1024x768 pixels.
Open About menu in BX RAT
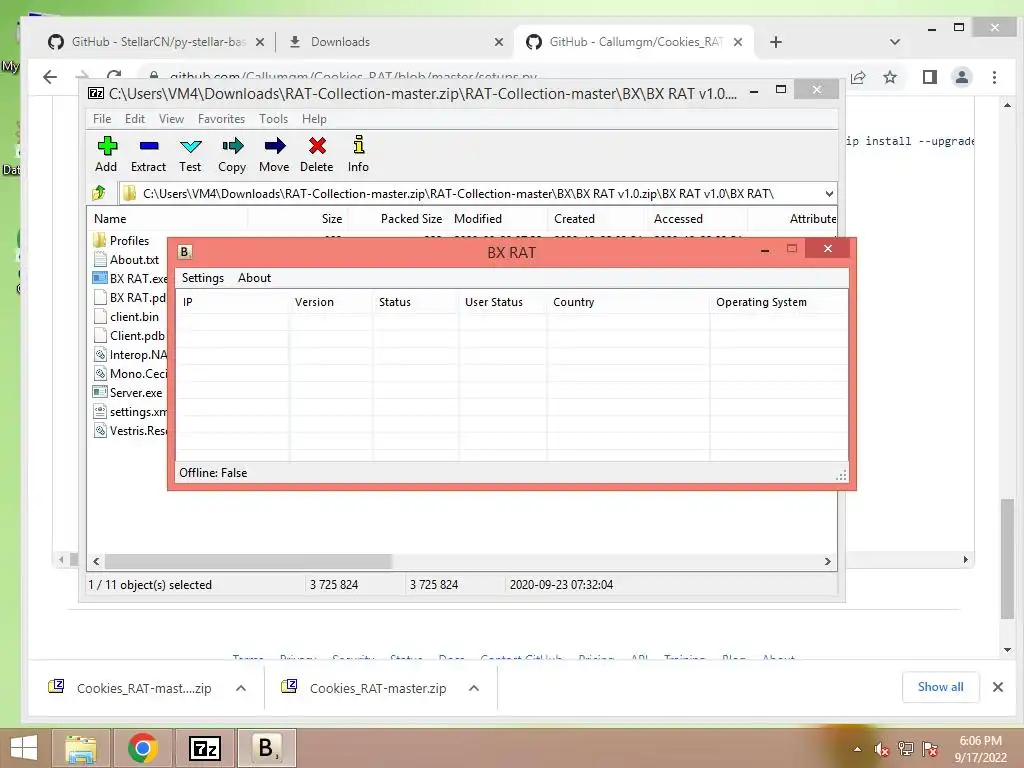(254, 278)
